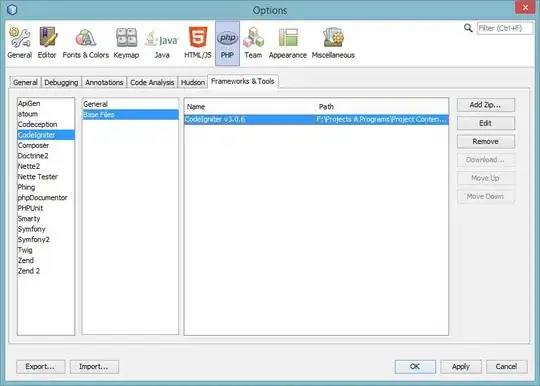Select Composer in the frameworks list
Screen dimensions: 540x386
click(46, 145)
